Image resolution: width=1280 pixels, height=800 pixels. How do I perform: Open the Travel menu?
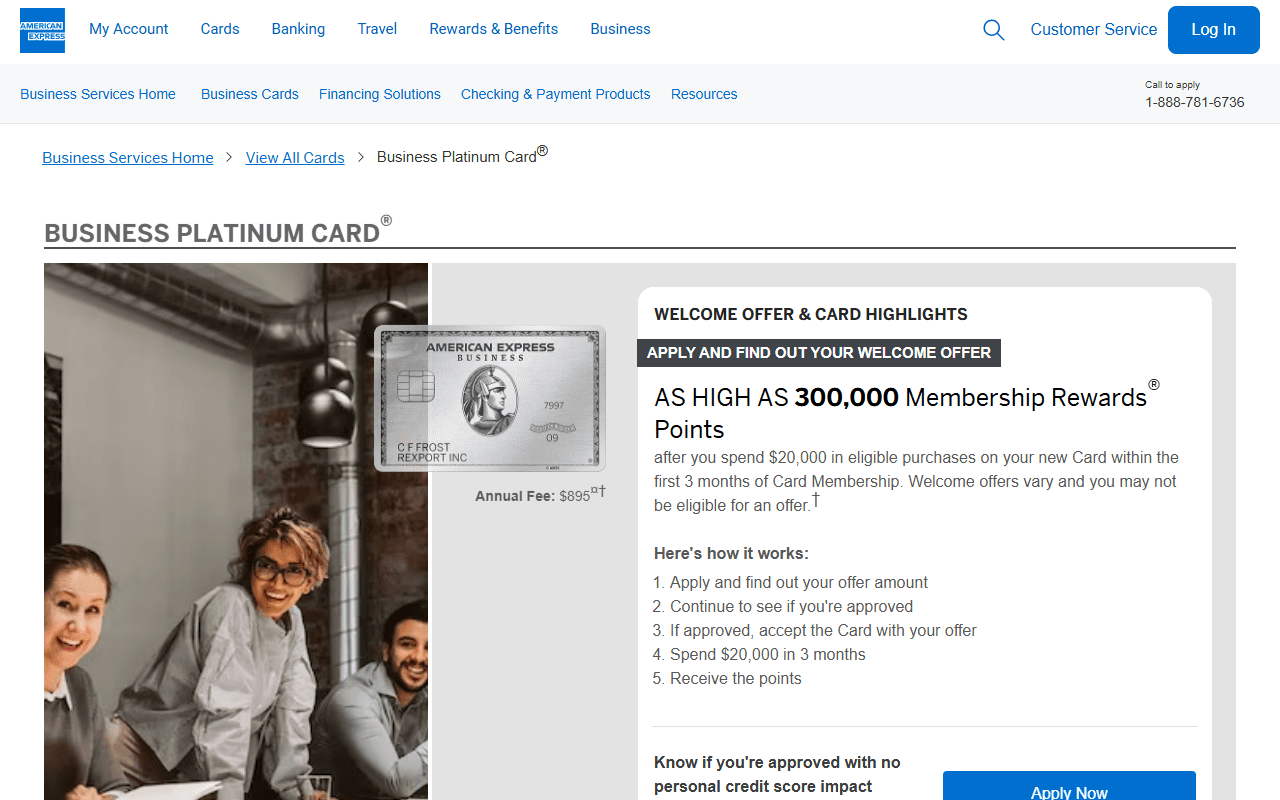tap(377, 29)
